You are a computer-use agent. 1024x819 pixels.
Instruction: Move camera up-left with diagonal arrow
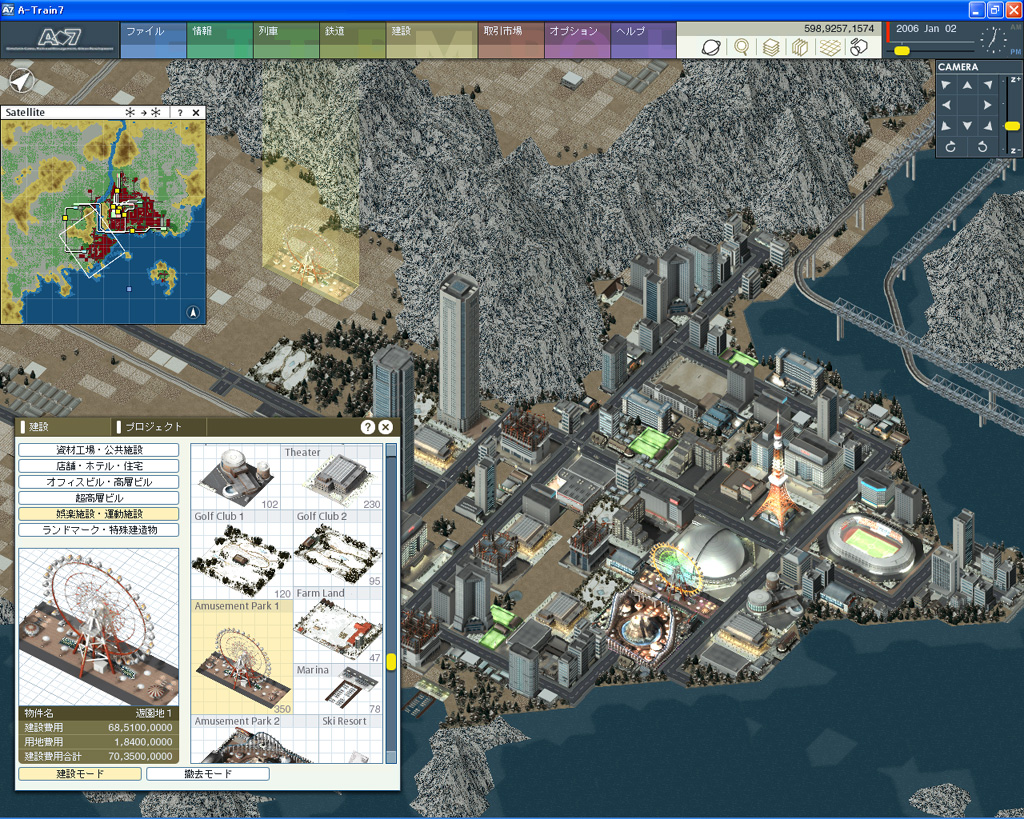[946, 85]
